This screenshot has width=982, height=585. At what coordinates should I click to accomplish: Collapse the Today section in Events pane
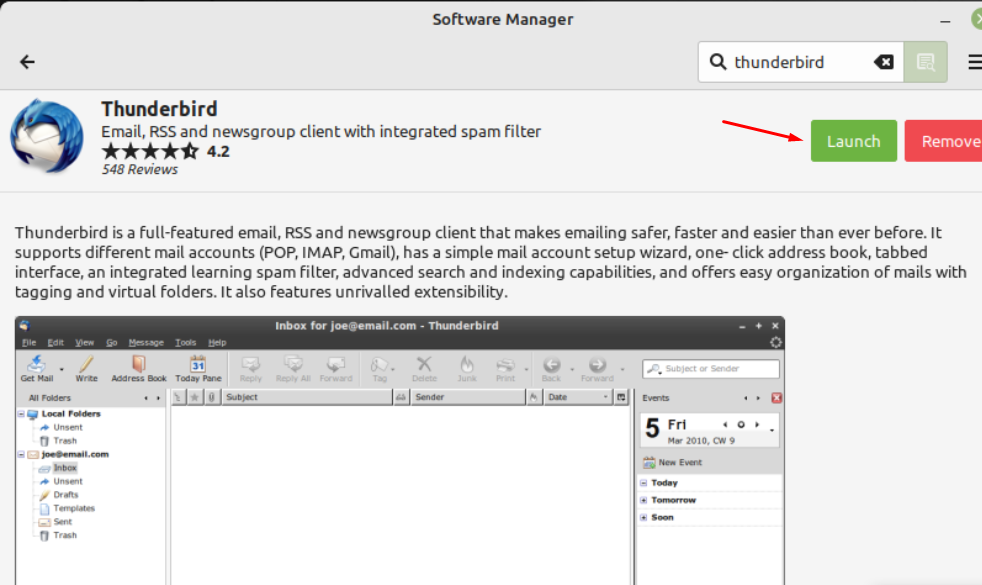[x=643, y=483]
